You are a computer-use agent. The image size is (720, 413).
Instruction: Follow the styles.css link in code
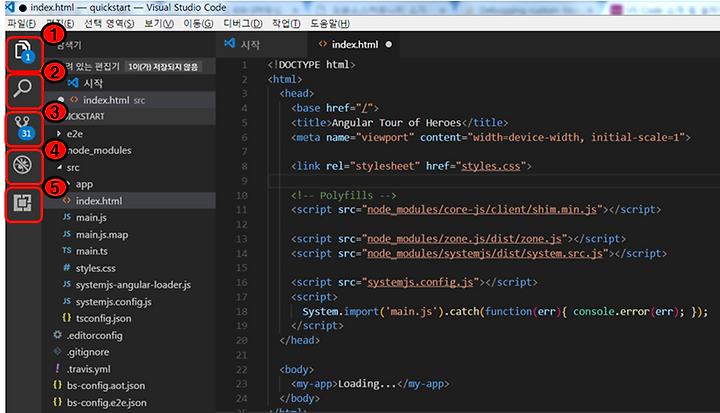[x=491, y=166]
